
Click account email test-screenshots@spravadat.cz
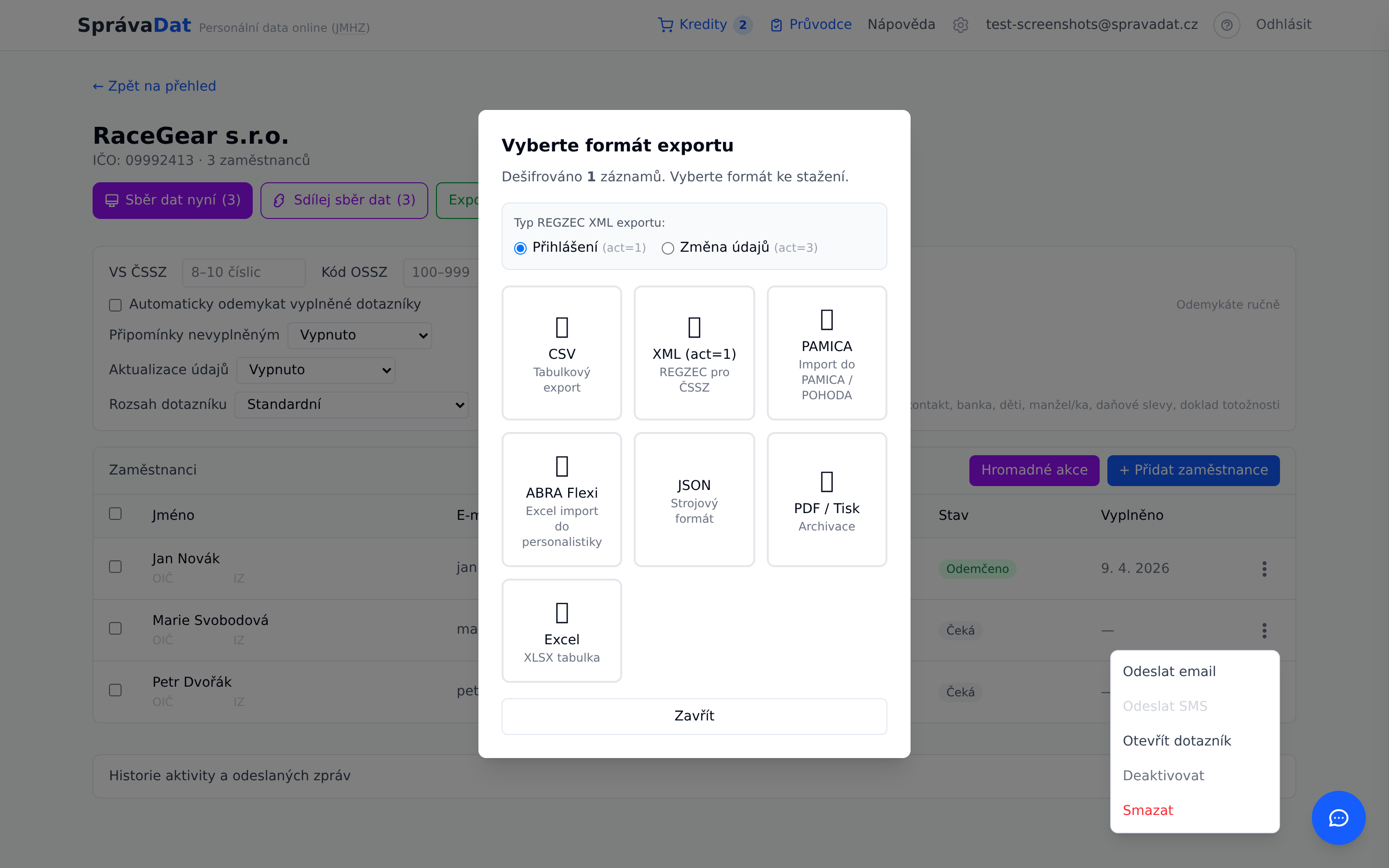pyautogui.click(x=1092, y=25)
